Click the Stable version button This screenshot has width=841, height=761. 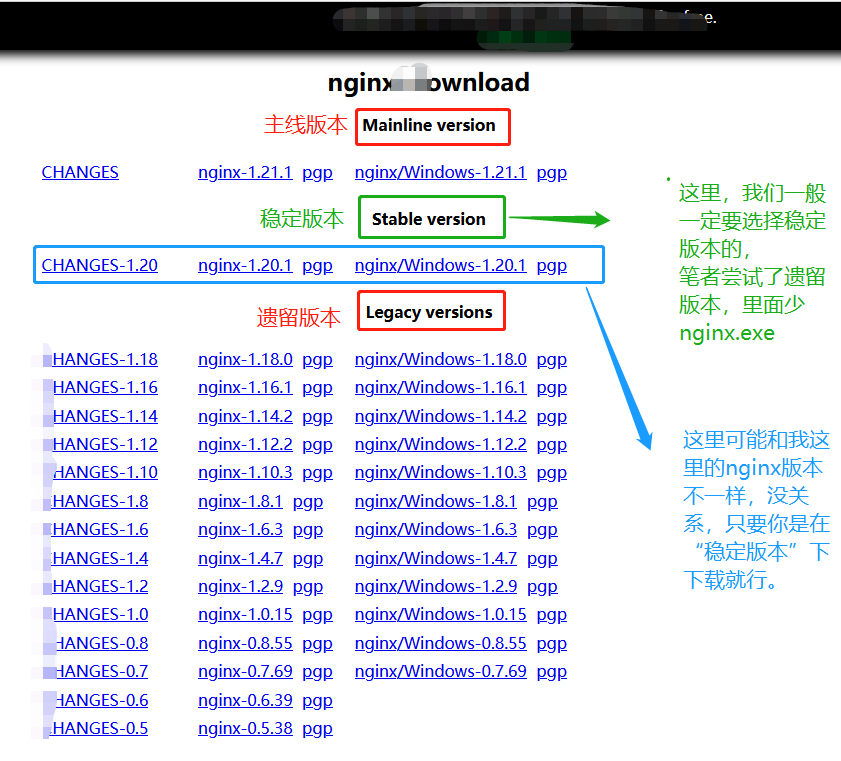(x=431, y=217)
